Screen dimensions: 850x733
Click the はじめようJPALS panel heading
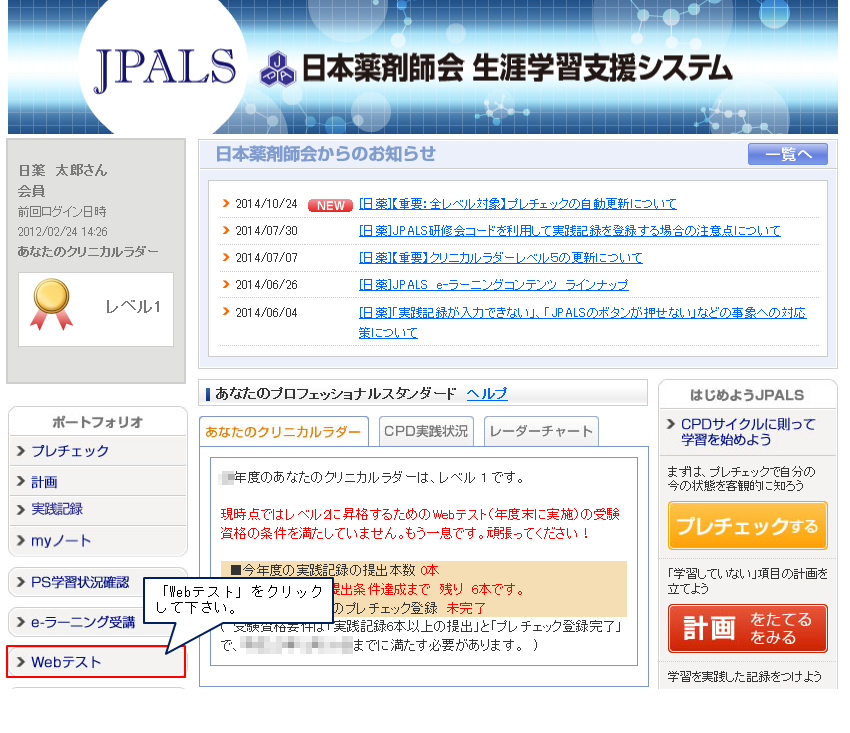(x=747, y=395)
